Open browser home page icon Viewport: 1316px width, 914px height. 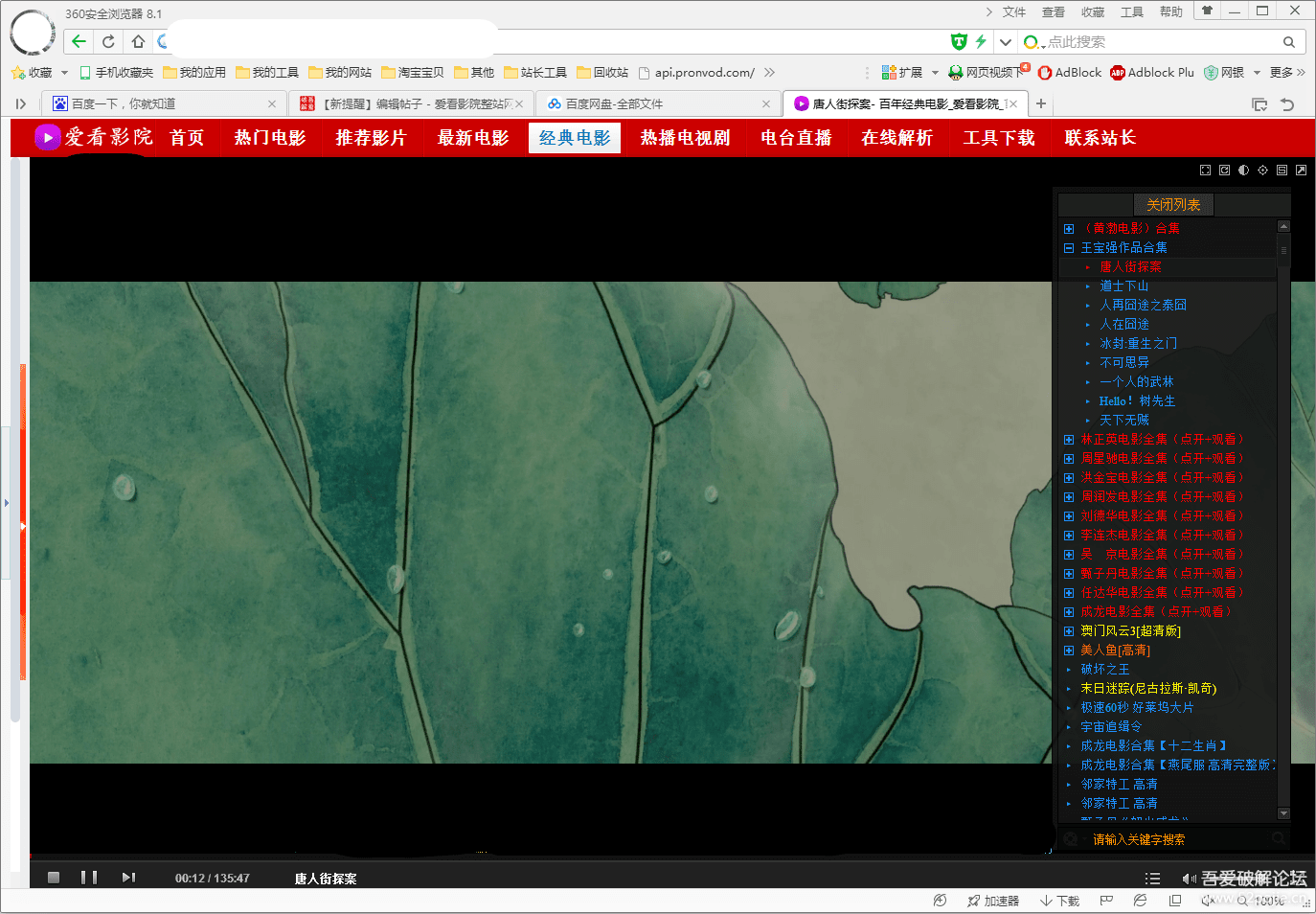[139, 41]
